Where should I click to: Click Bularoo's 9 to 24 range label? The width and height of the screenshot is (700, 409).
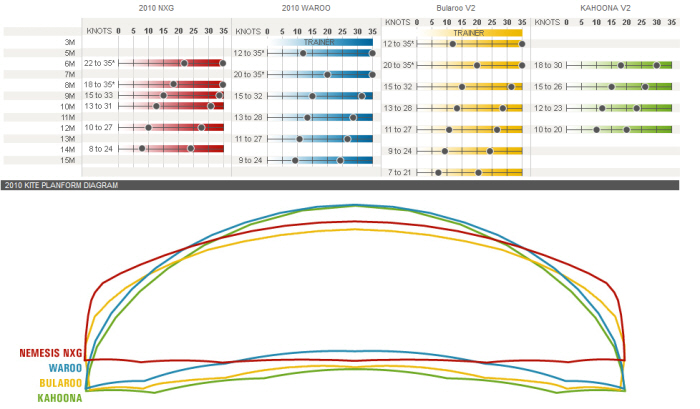[400, 150]
